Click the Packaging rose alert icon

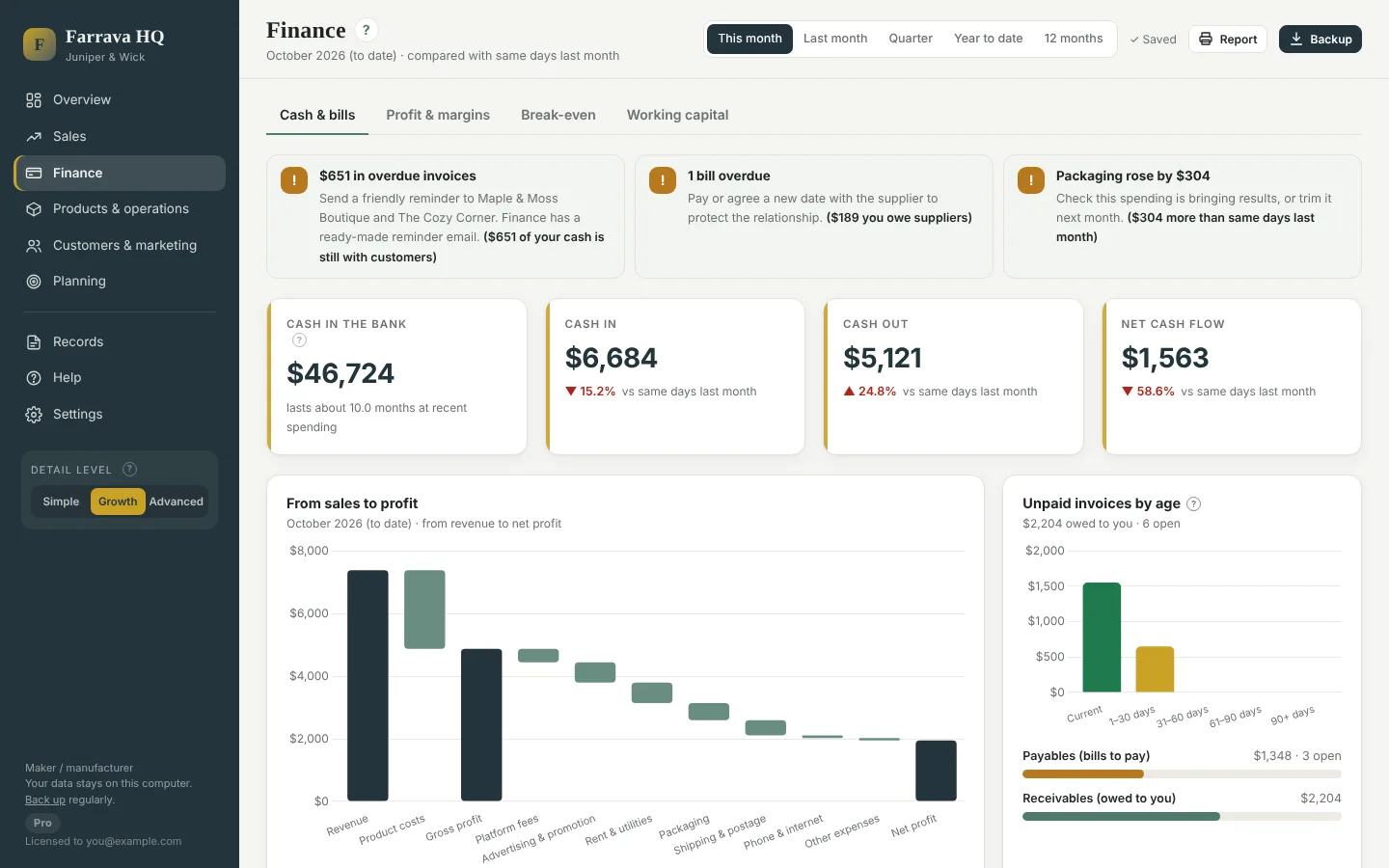(x=1031, y=180)
